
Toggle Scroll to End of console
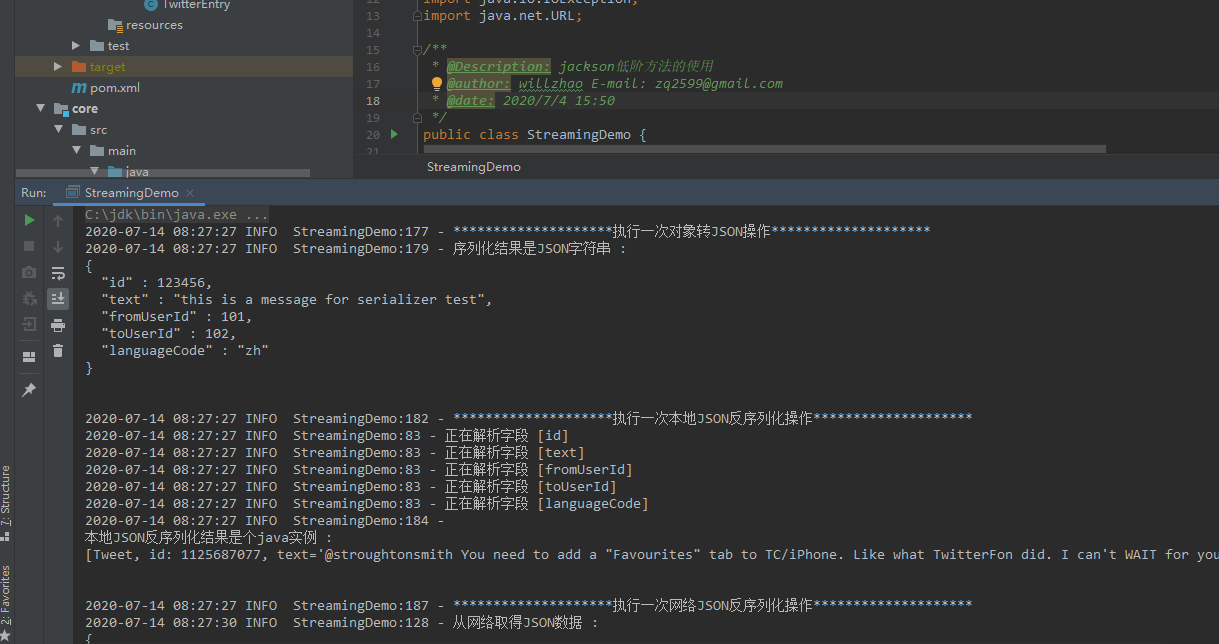pyautogui.click(x=58, y=298)
